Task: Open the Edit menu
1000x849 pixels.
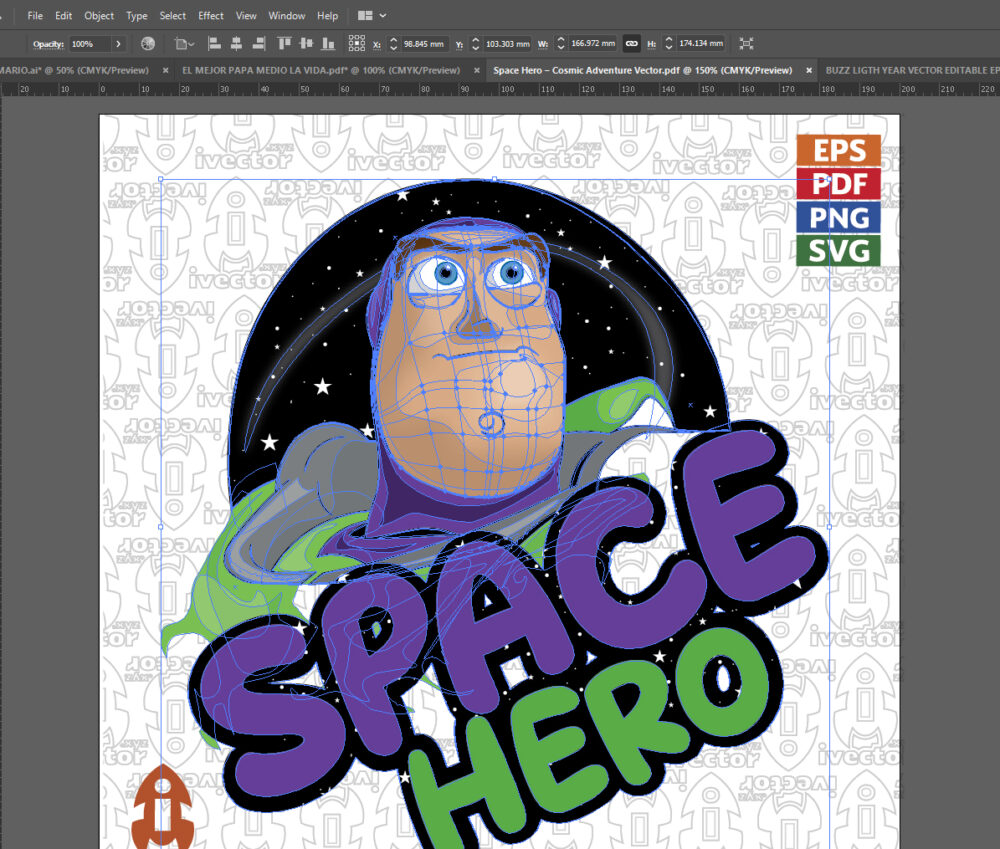Action: coord(63,15)
